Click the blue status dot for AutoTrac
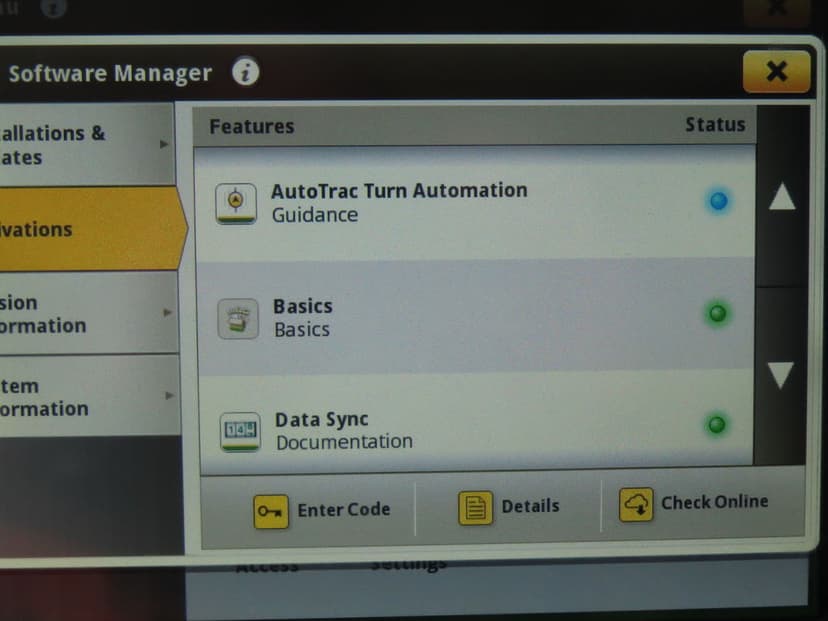This screenshot has width=828, height=621. 718,202
